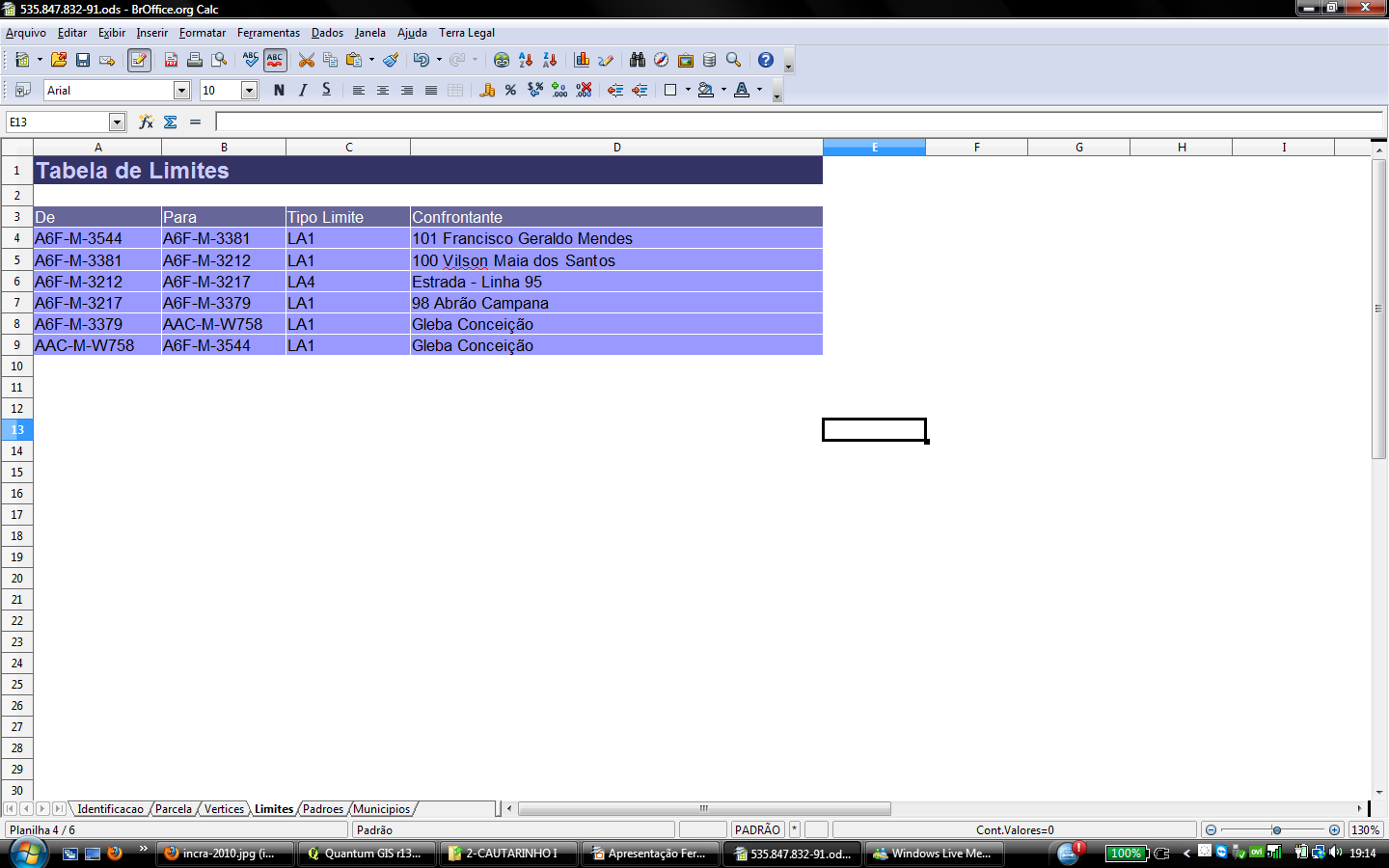Toggle underline S formatting
This screenshot has width=1389, height=868.
[326, 90]
